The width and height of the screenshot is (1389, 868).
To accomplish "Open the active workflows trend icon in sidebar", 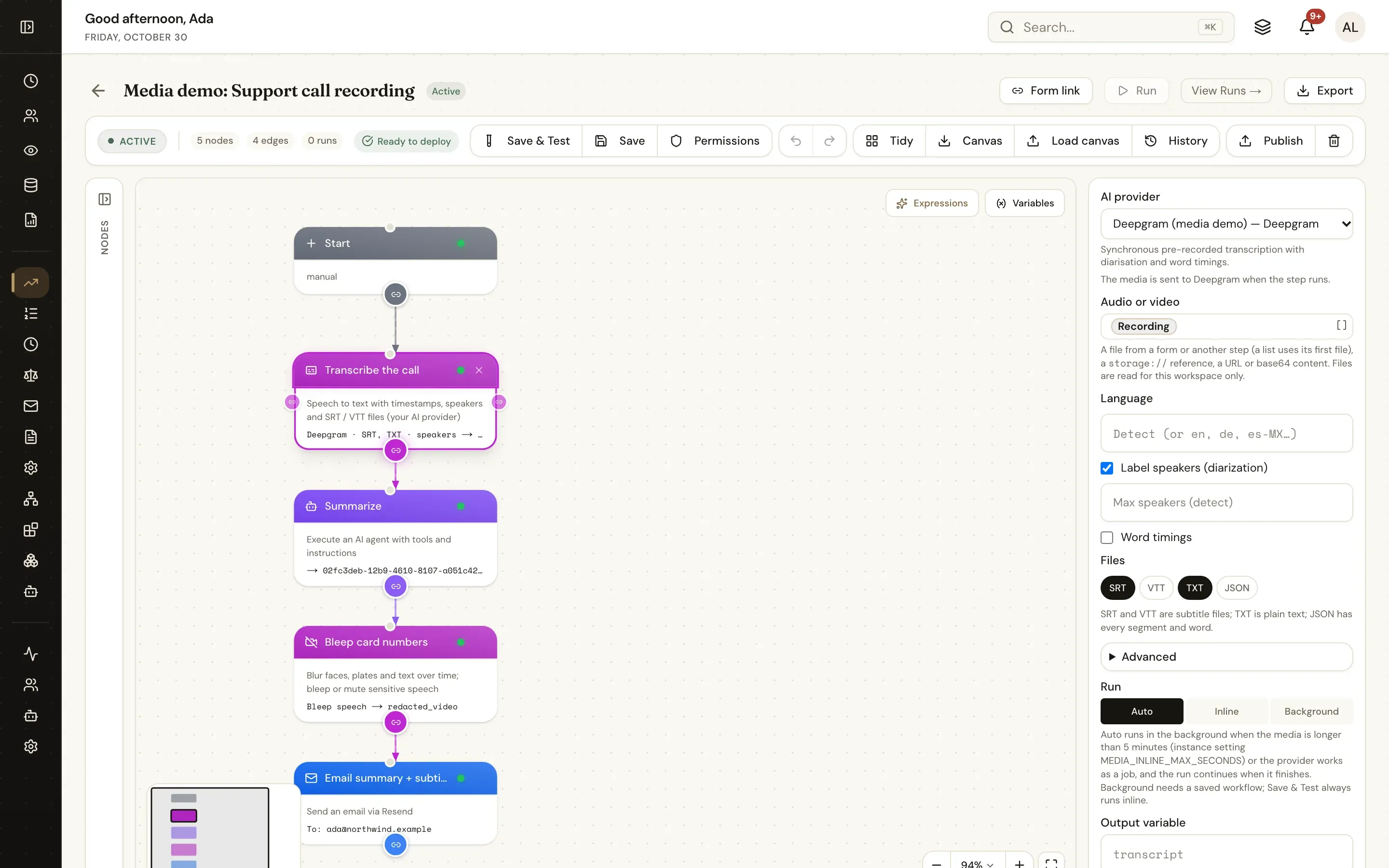I will [x=31, y=283].
